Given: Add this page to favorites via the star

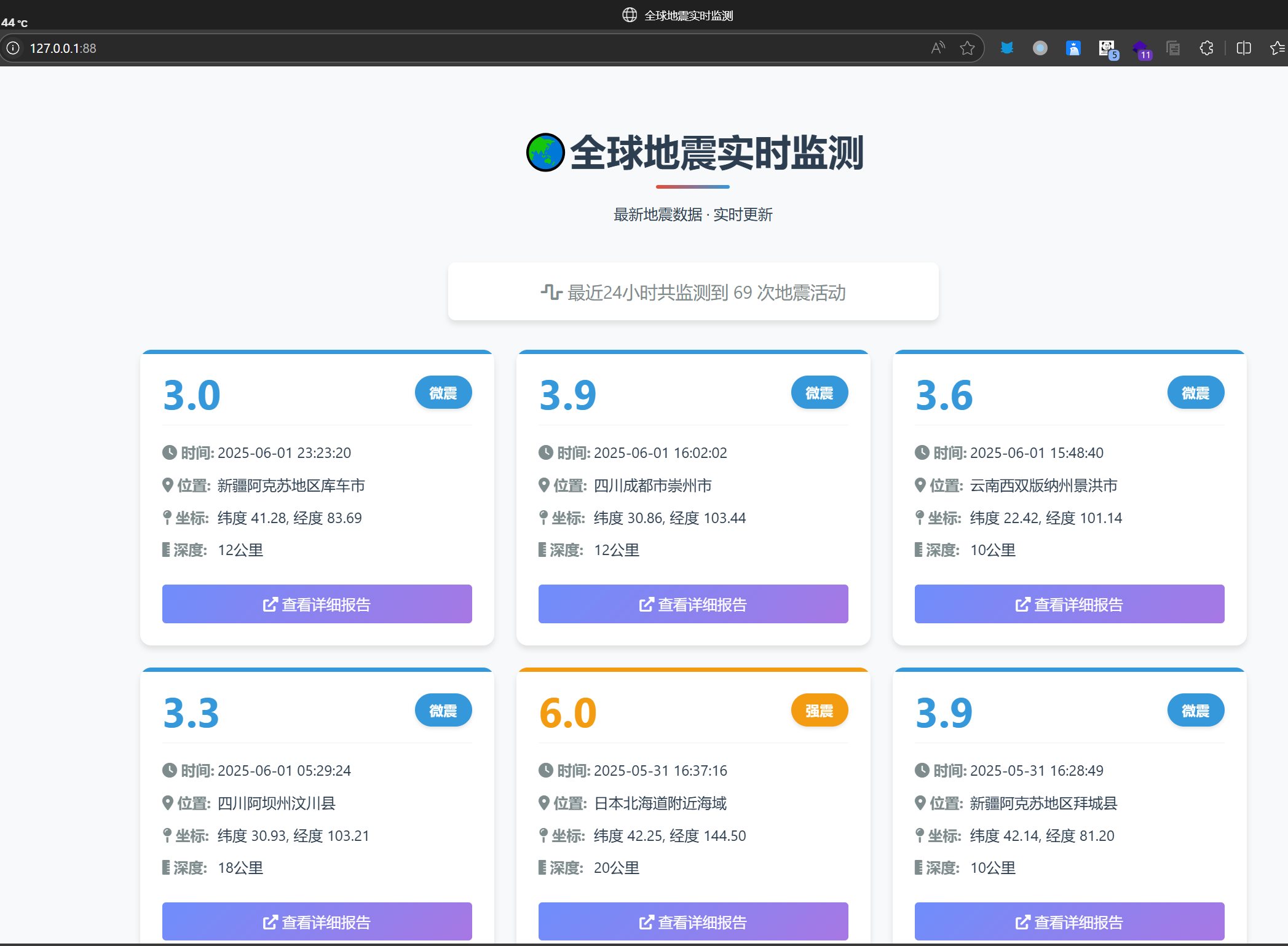Looking at the screenshot, I should tap(966, 48).
